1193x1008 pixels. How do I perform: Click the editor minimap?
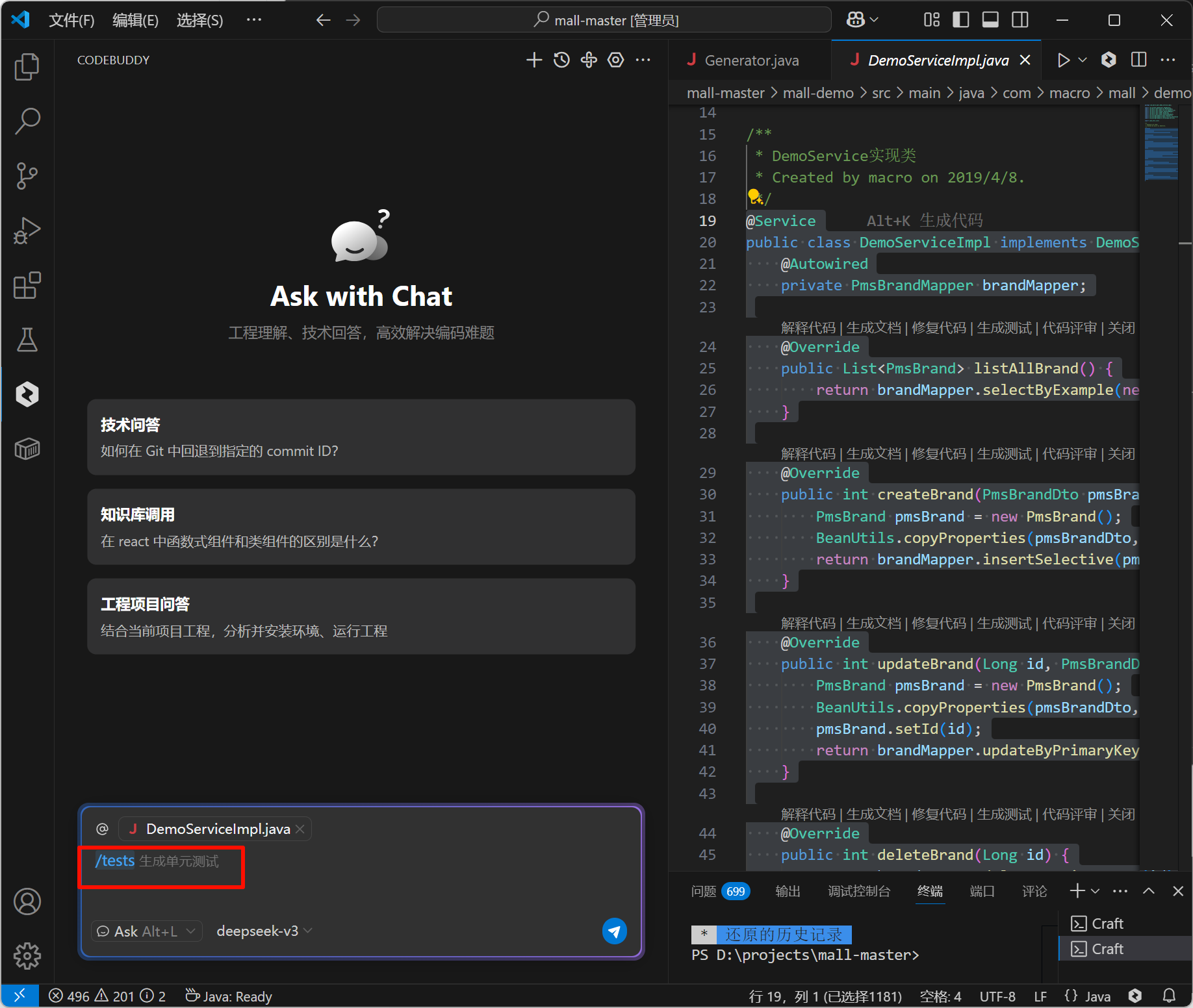(1161, 143)
